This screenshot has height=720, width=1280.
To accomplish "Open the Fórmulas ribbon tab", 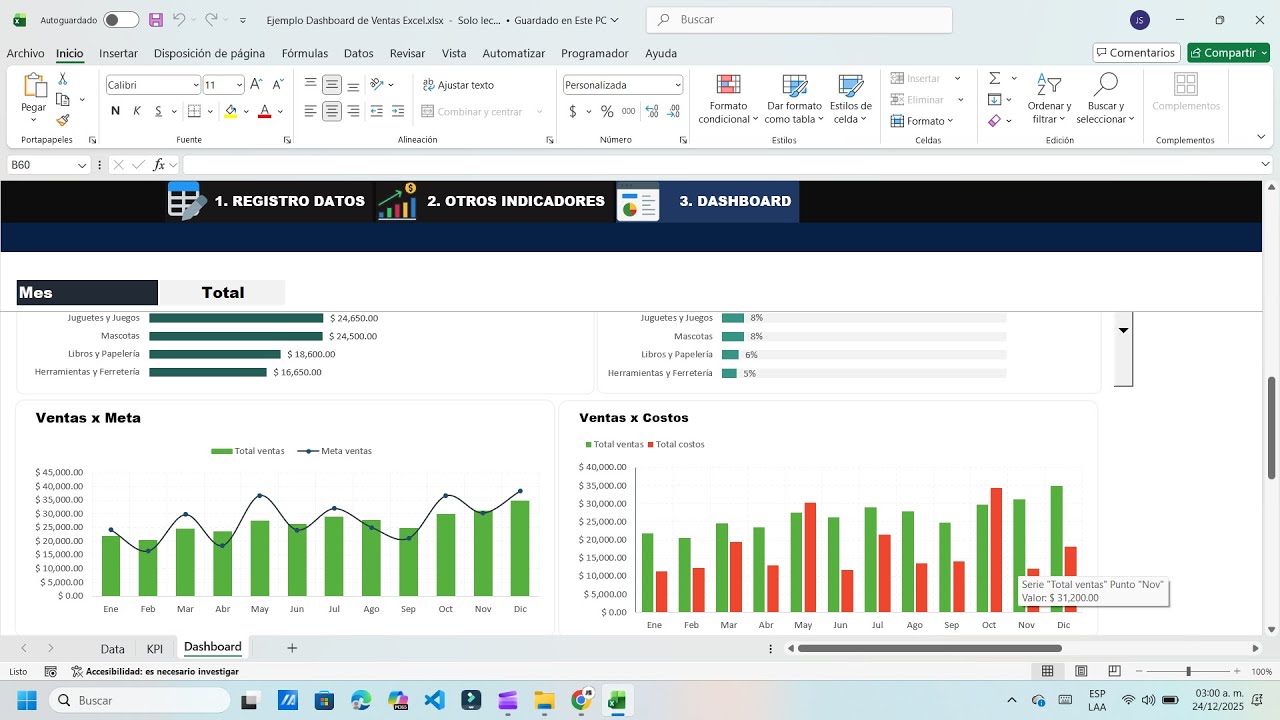I will coord(305,53).
